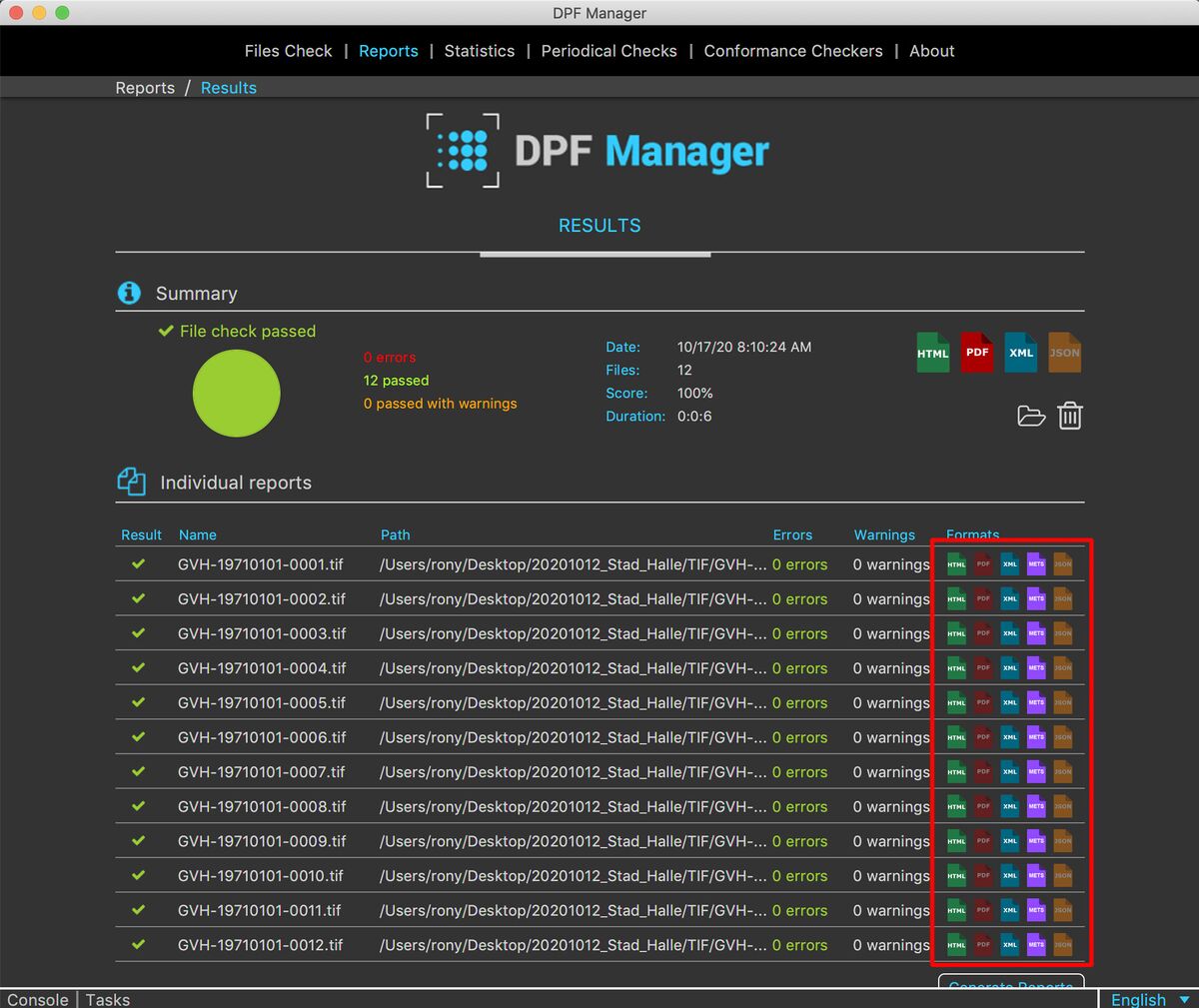Open METS report for GVH-19710101-0001.tif
Screen dimensions: 1199x1008
[x=1036, y=564]
